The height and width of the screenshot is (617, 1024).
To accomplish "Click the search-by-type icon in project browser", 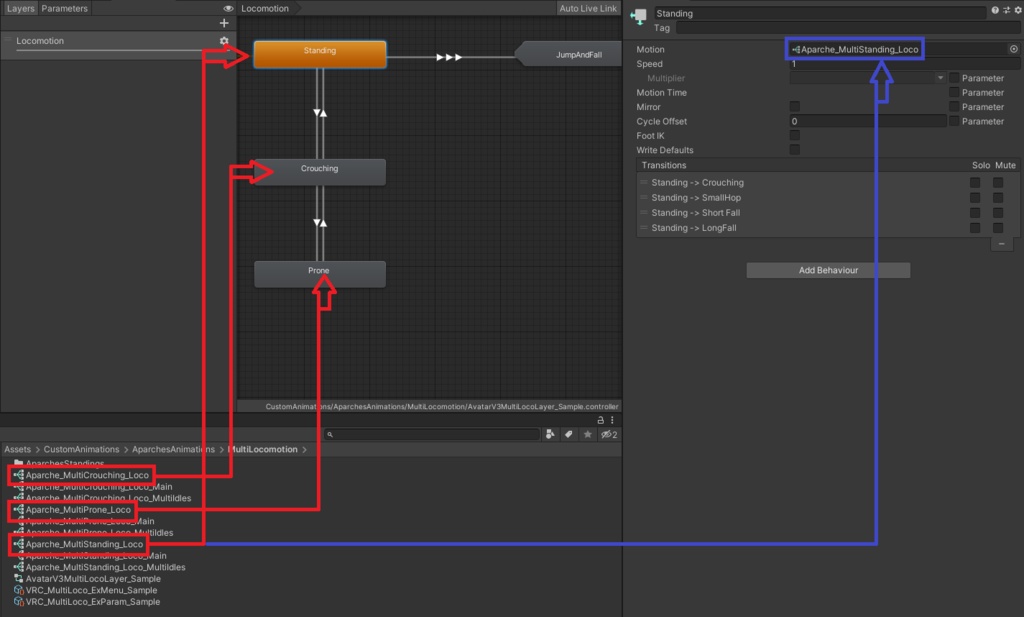I will [x=549, y=434].
